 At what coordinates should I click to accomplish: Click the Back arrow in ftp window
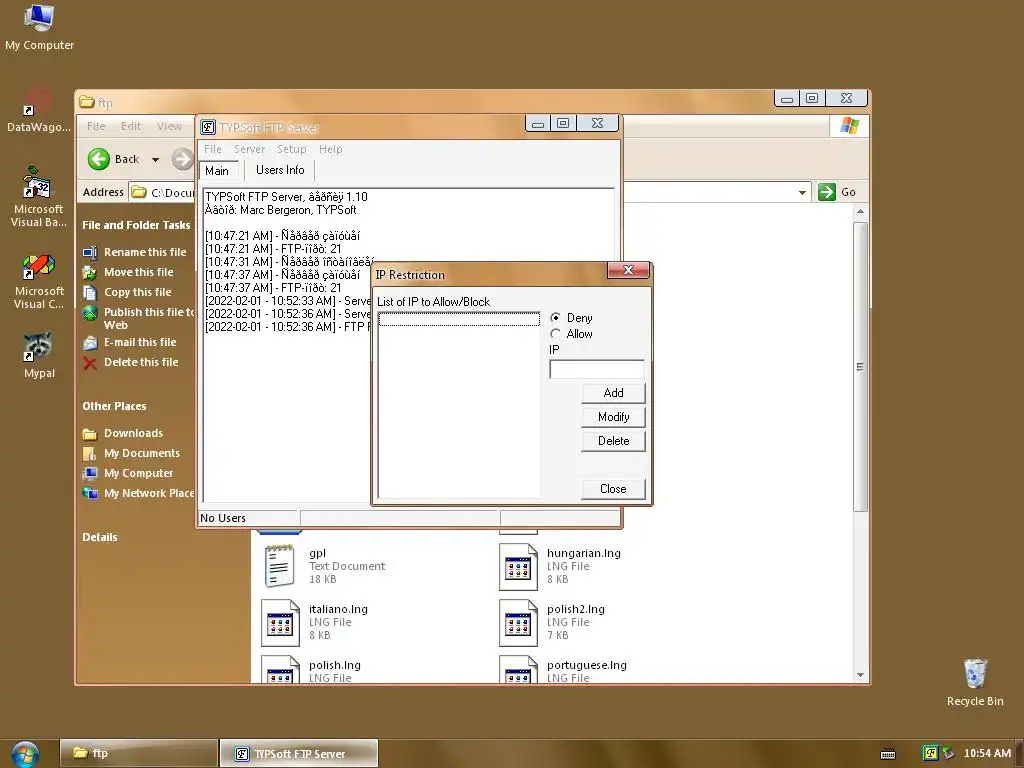tap(99, 159)
